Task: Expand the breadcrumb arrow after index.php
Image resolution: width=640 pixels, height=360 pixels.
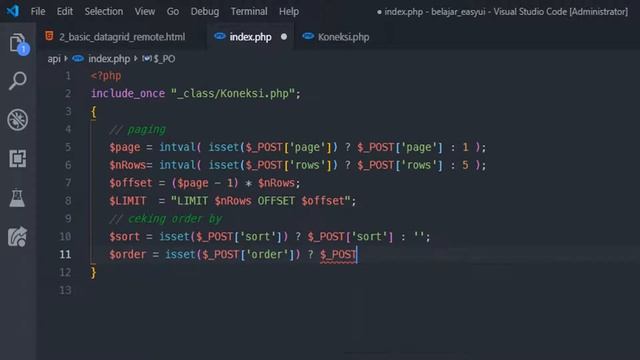Action: 136,59
